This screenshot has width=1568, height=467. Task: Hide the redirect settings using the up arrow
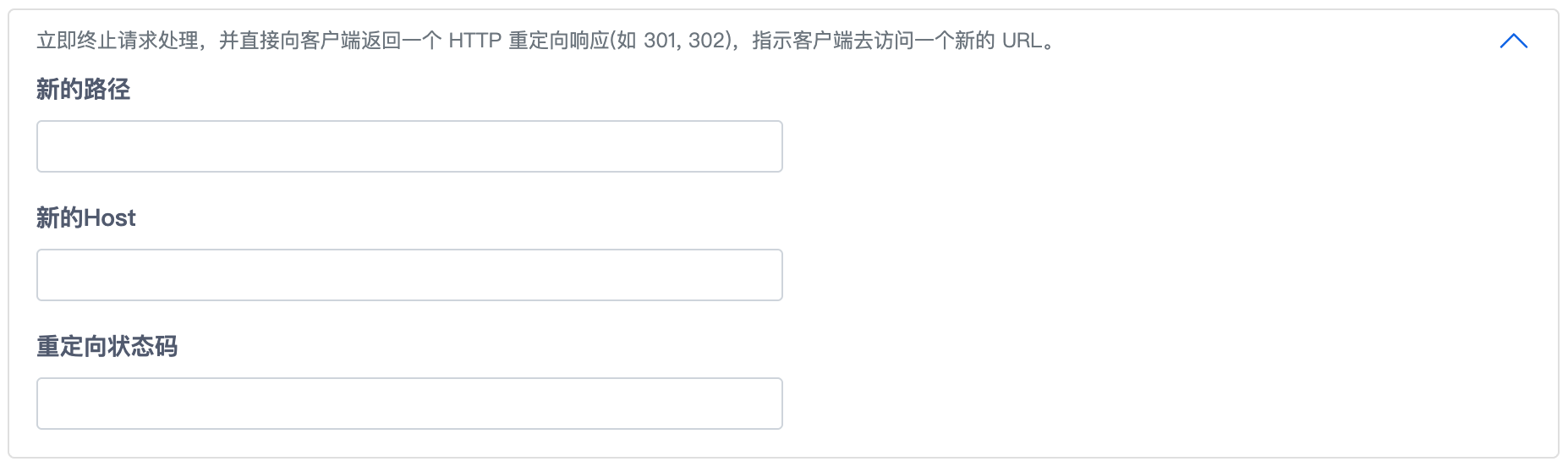click(1513, 41)
